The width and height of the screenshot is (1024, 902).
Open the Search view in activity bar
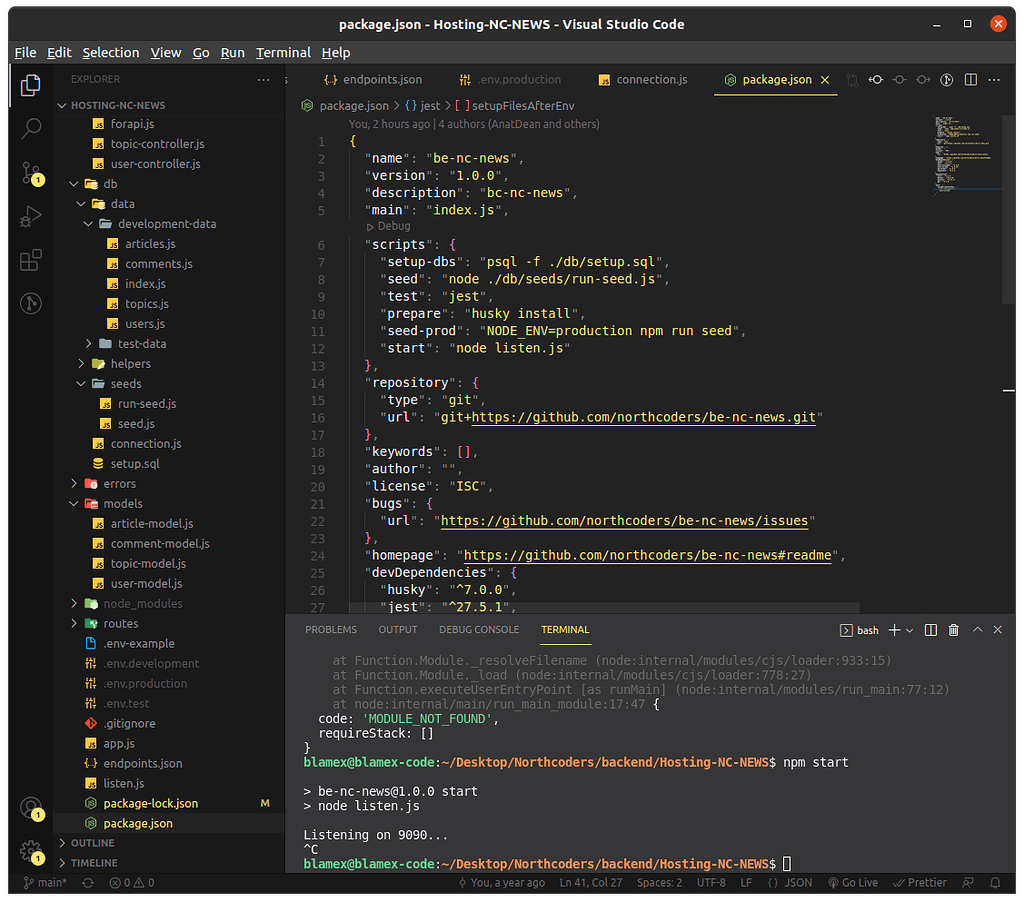tap(31, 128)
